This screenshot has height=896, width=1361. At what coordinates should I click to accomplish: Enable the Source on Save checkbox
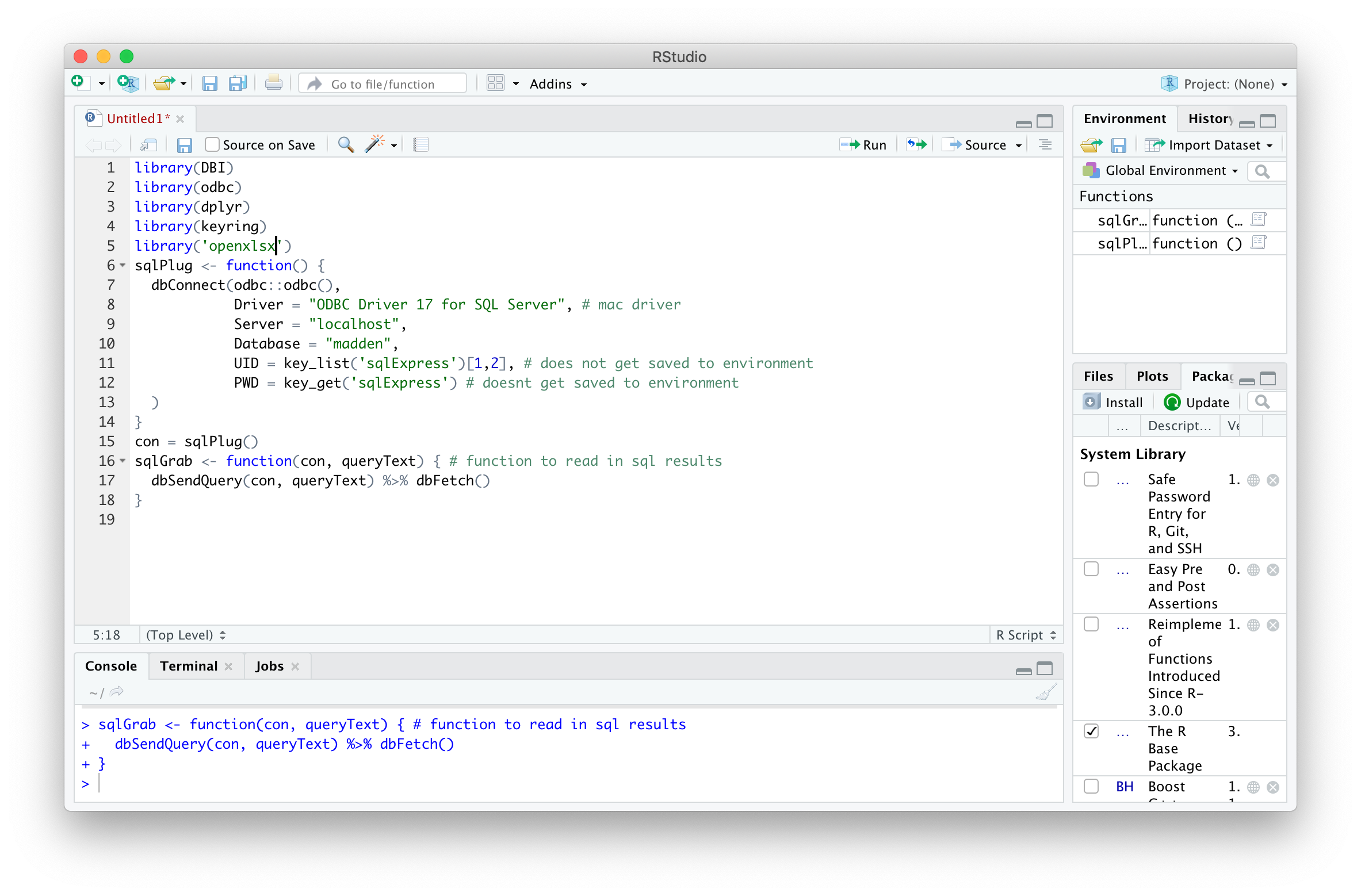[212, 144]
